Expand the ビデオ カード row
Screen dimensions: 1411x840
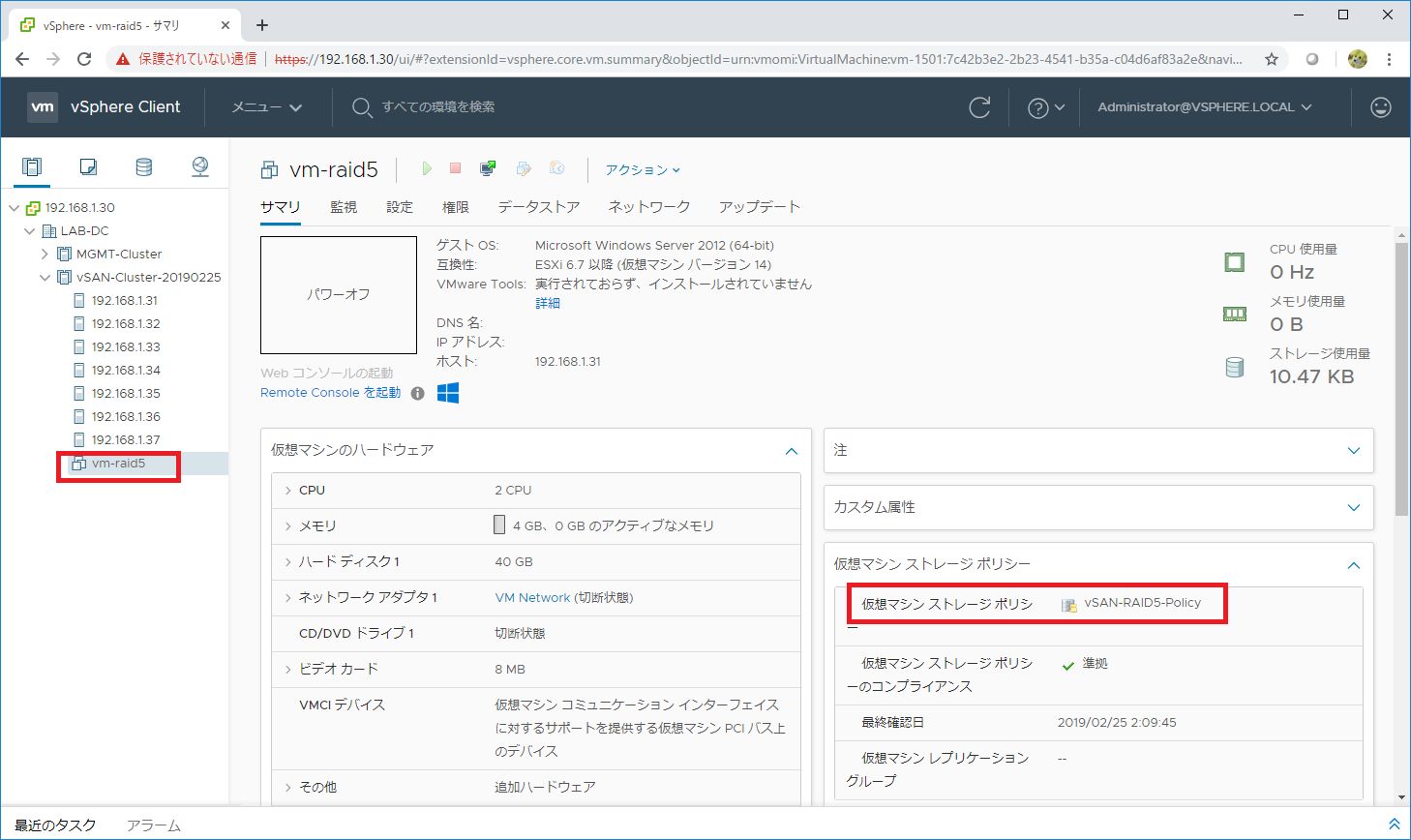pos(288,670)
